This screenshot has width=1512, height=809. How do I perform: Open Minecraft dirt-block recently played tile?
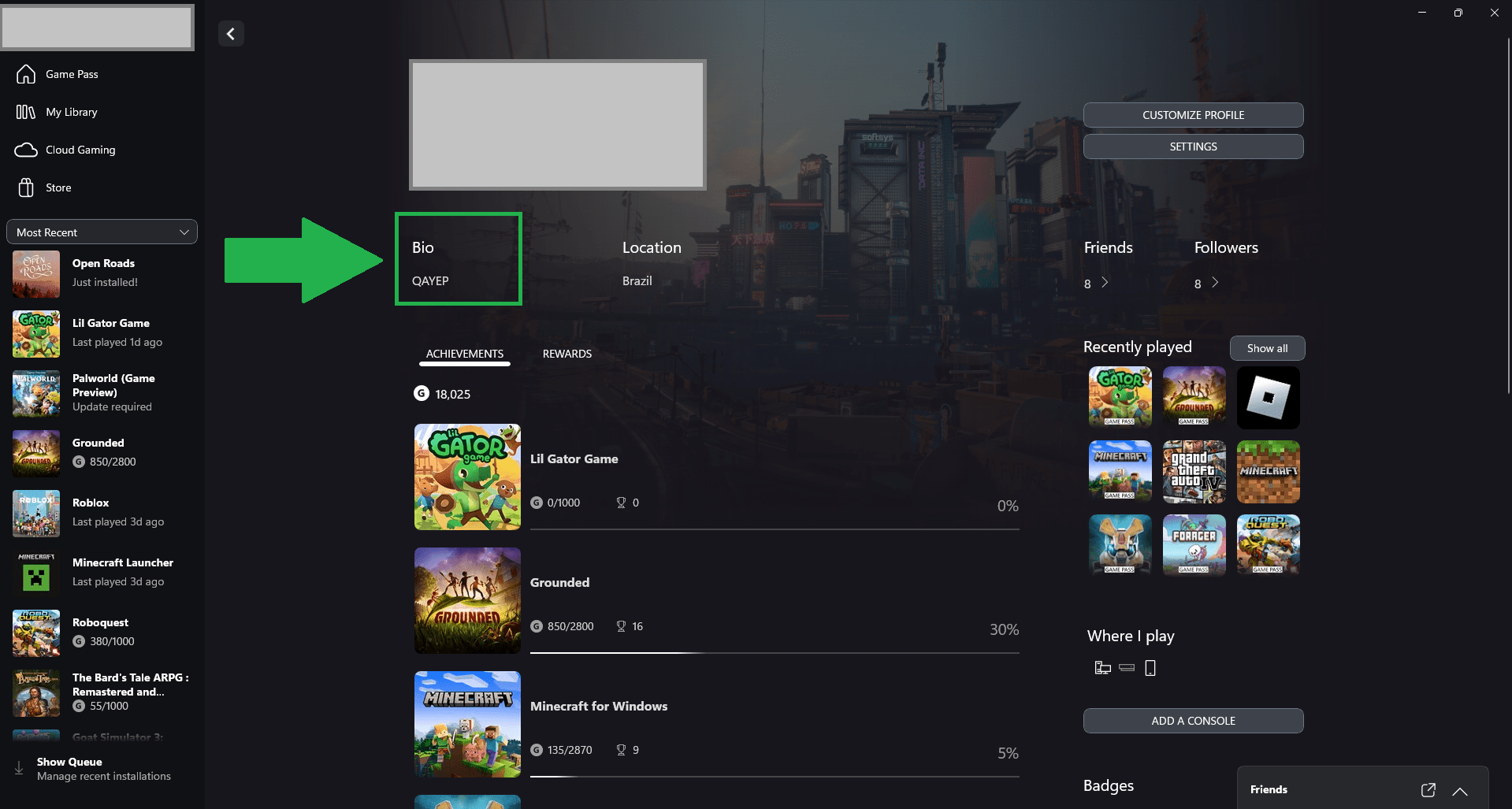click(1268, 471)
